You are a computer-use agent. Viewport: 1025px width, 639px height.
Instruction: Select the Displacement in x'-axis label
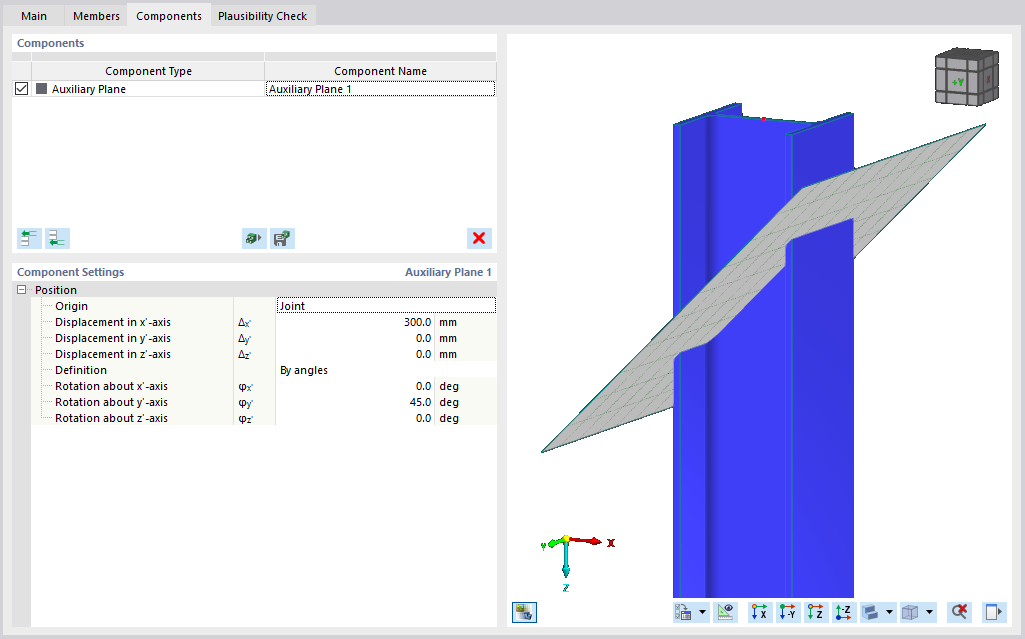pyautogui.click(x=112, y=322)
